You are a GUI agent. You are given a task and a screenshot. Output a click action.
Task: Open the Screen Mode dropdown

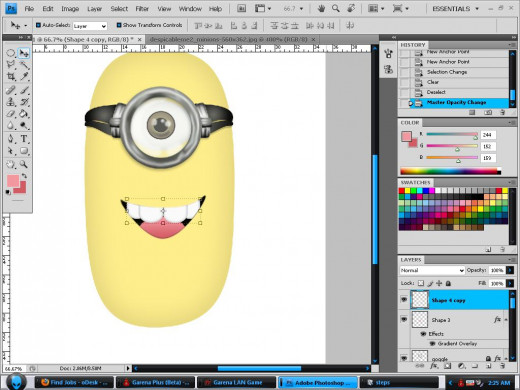[x=400, y=9]
